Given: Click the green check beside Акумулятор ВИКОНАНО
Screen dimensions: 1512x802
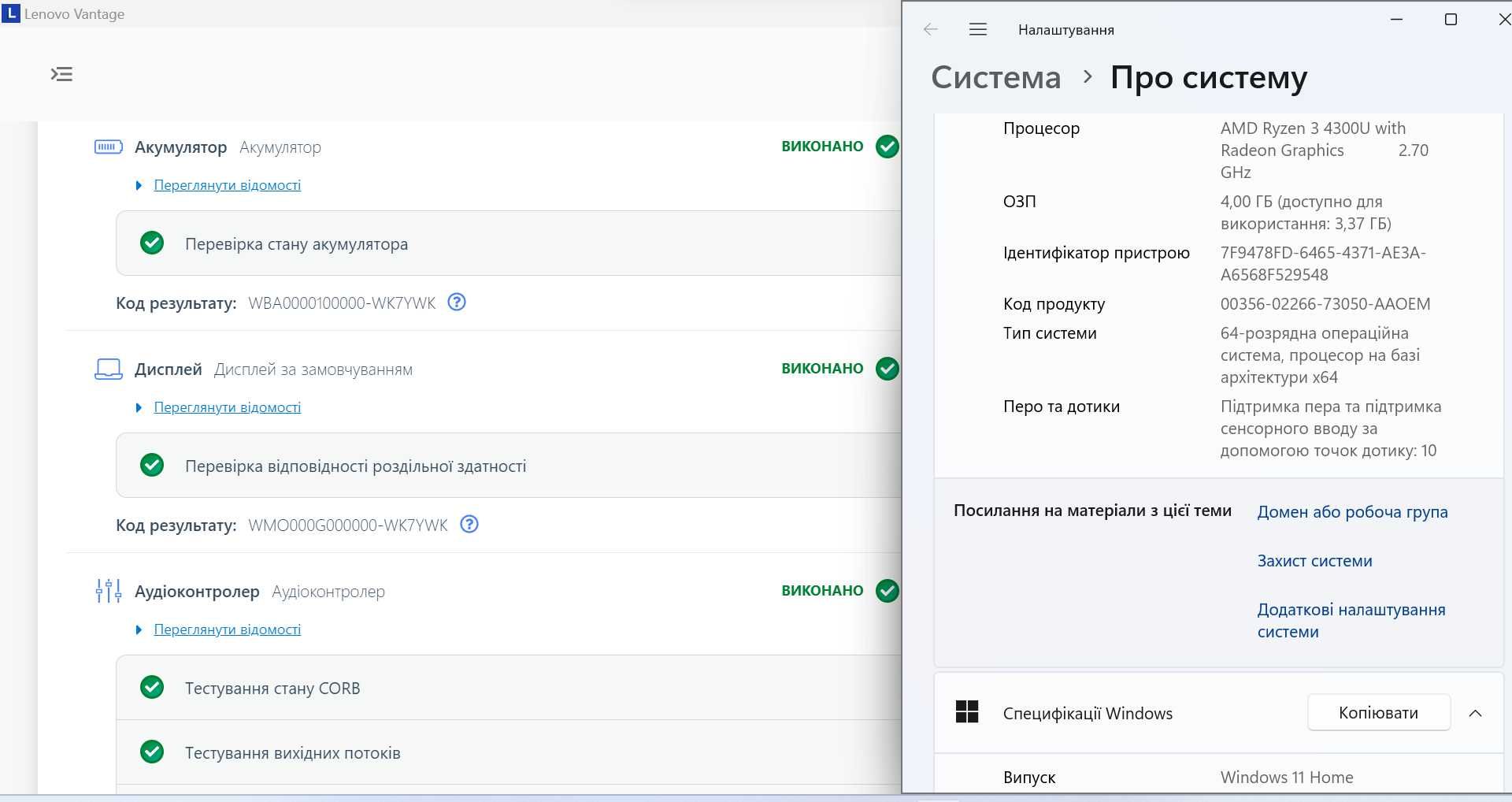Looking at the screenshot, I should click(887, 147).
